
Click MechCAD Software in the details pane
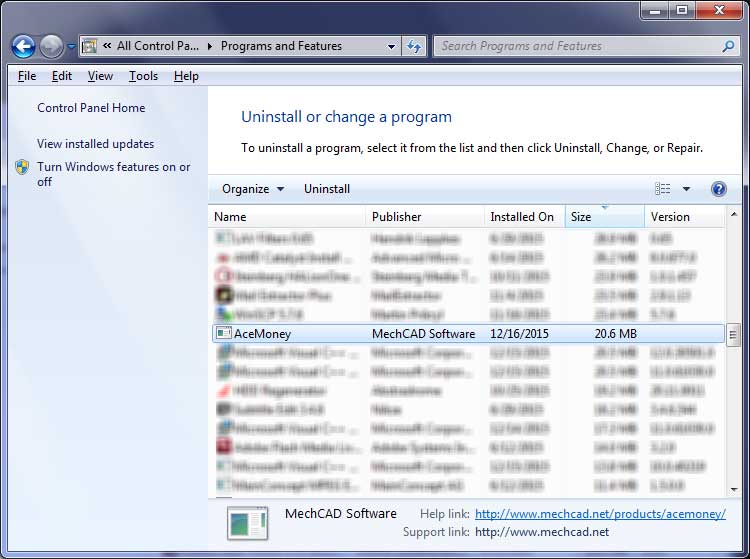click(341, 514)
